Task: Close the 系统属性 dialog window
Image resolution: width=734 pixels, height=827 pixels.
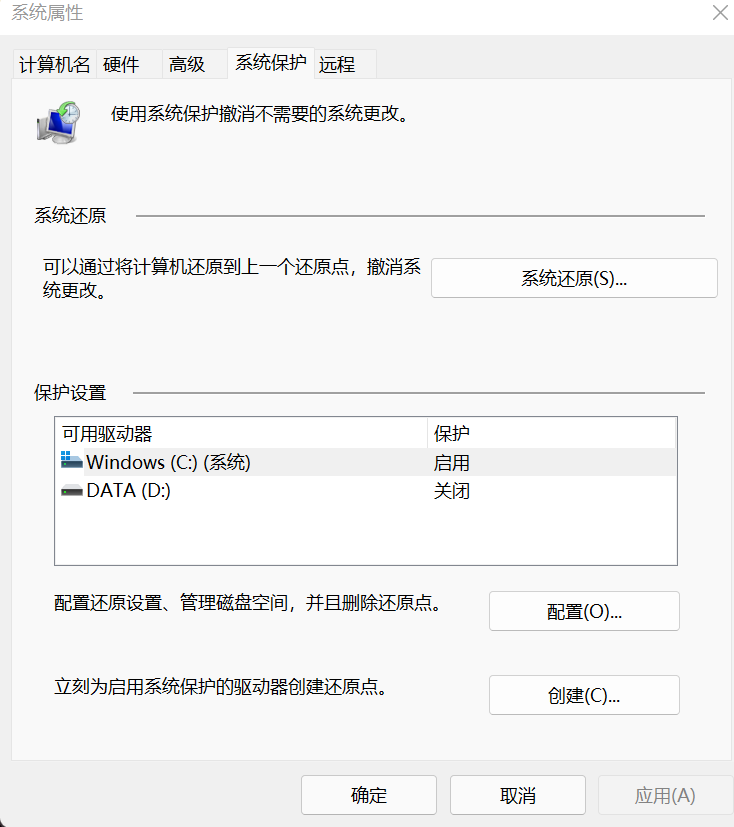Action: [x=719, y=13]
